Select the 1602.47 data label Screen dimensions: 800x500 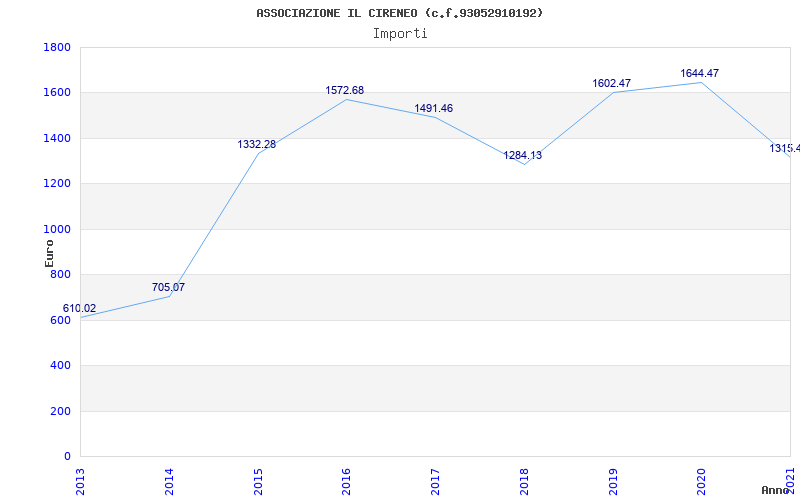click(x=611, y=83)
